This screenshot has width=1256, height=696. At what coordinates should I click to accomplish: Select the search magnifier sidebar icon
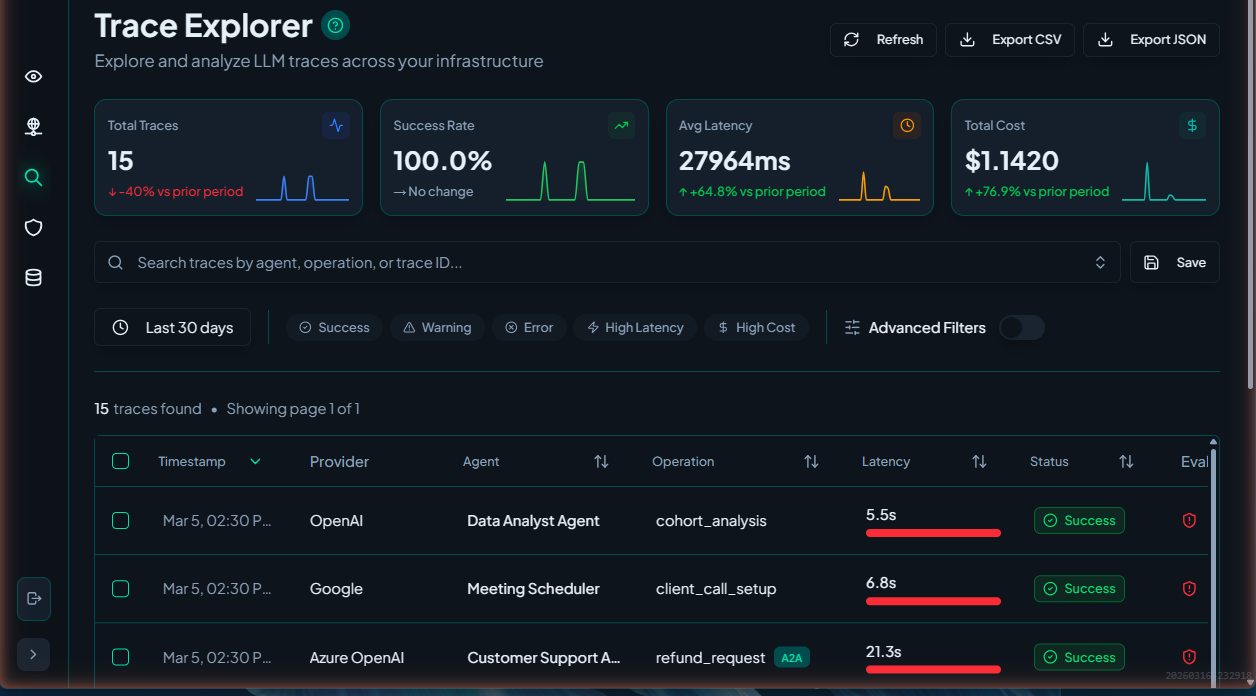coord(33,178)
